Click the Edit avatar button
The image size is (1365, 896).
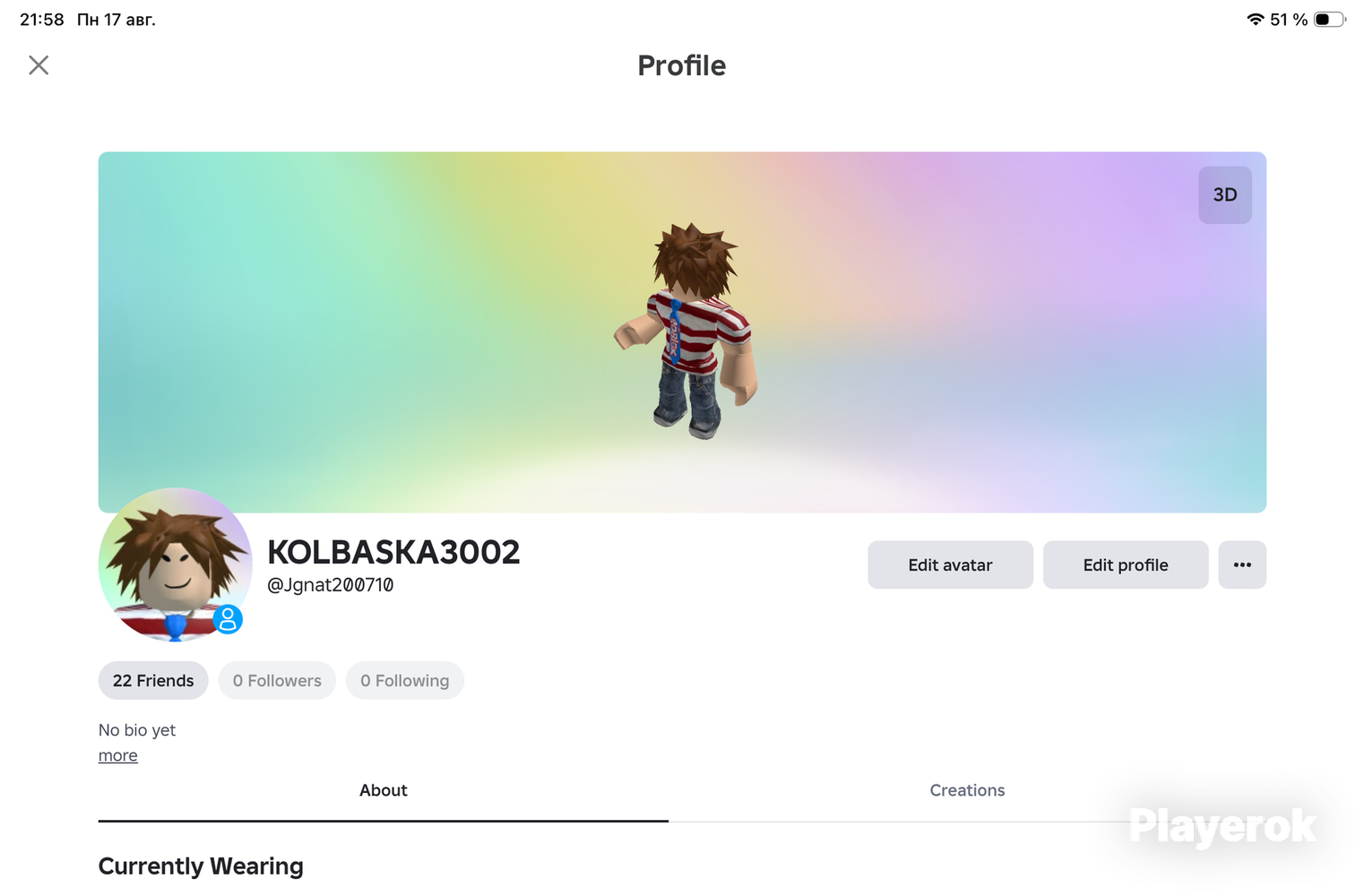pyautogui.click(x=950, y=564)
